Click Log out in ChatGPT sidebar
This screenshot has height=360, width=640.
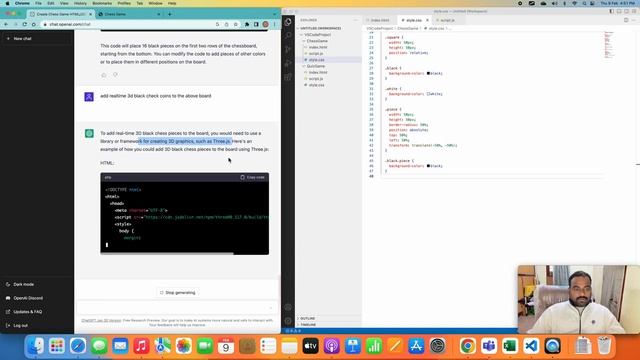tap(17, 326)
